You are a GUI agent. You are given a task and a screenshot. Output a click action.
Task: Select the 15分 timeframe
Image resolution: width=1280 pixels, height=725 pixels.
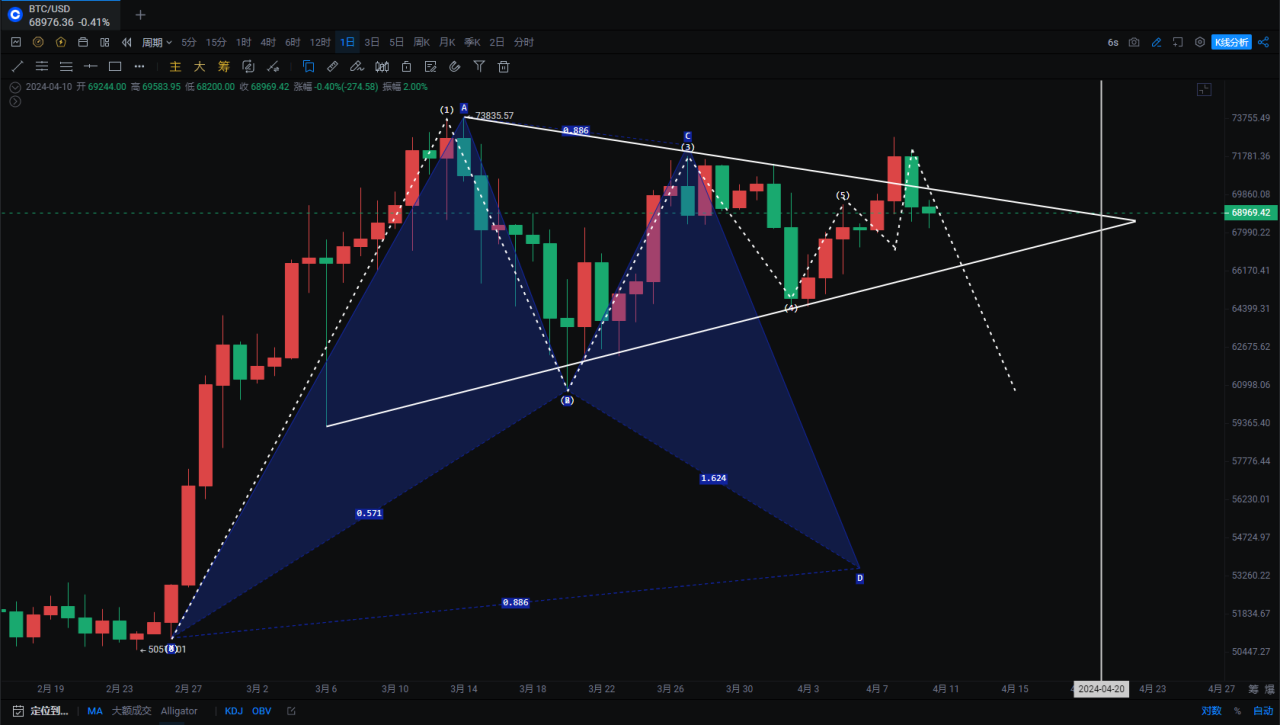[x=216, y=42]
